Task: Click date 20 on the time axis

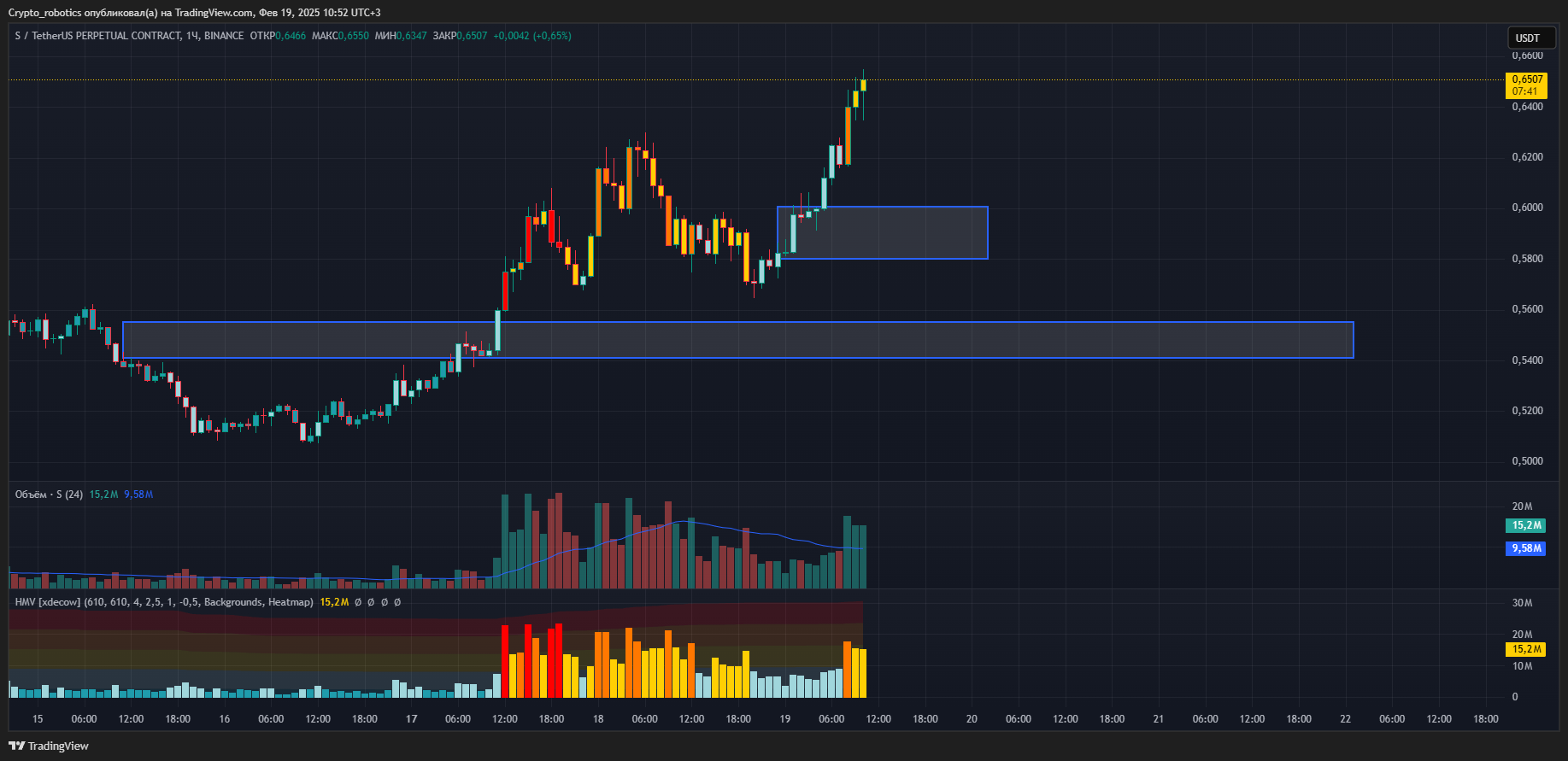Action: pyautogui.click(x=972, y=719)
